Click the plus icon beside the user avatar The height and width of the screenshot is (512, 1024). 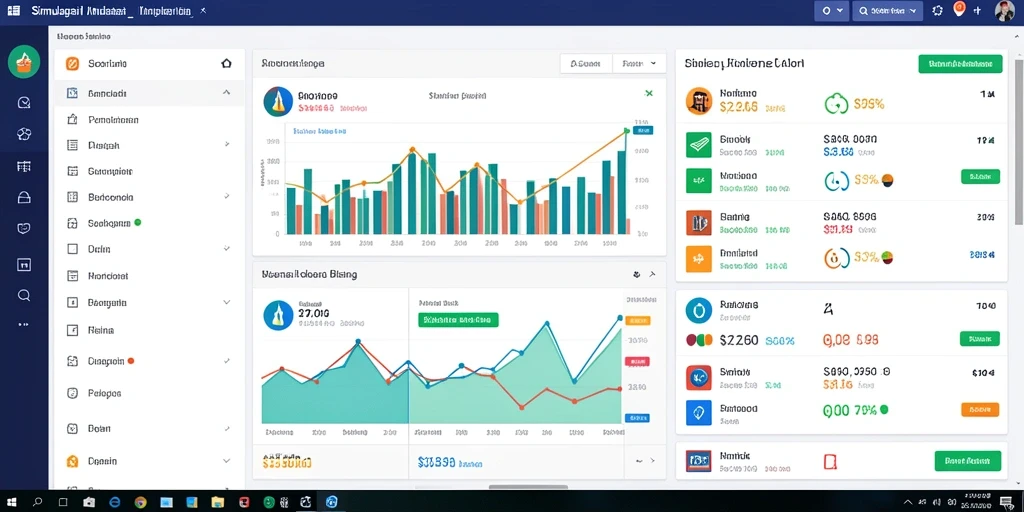click(977, 10)
